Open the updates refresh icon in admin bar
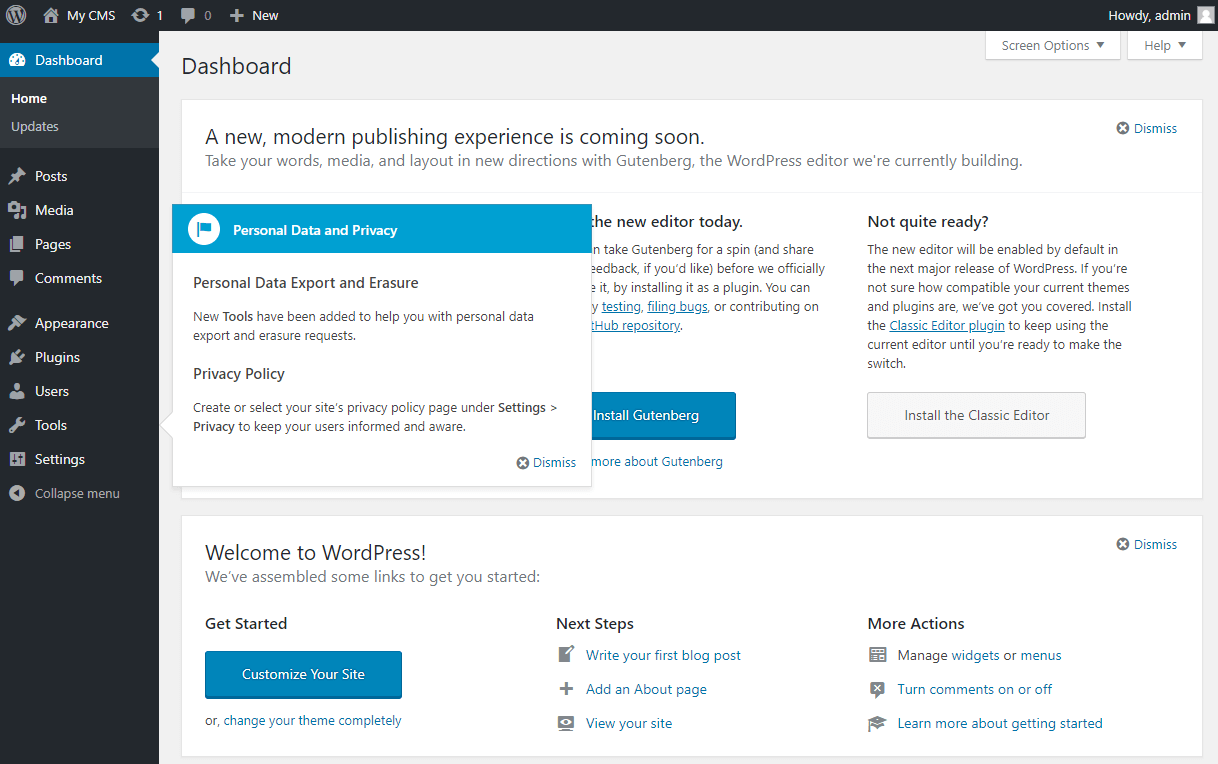 (x=140, y=15)
